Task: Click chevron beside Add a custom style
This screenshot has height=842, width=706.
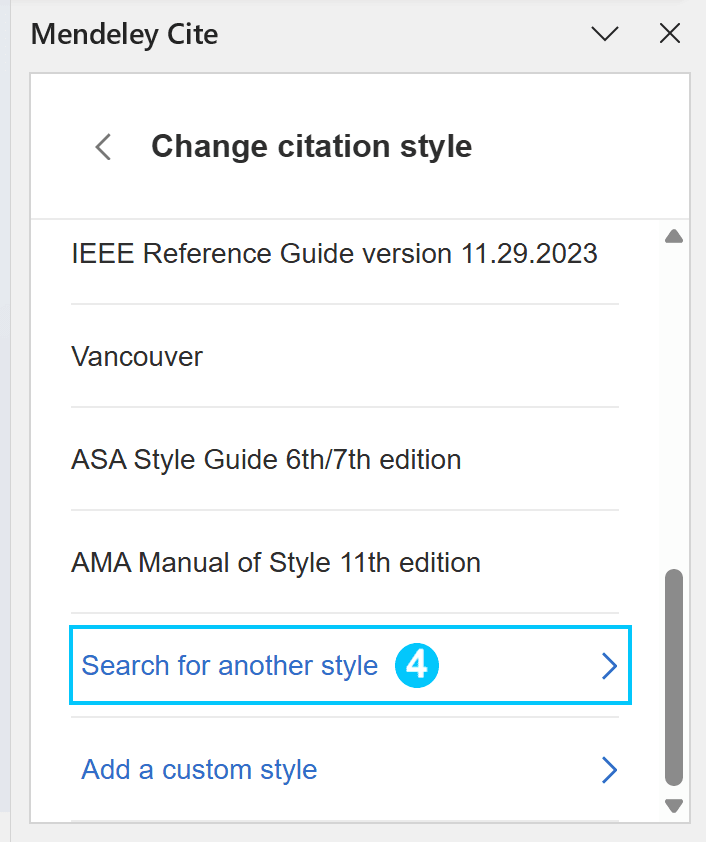Action: pos(609,770)
